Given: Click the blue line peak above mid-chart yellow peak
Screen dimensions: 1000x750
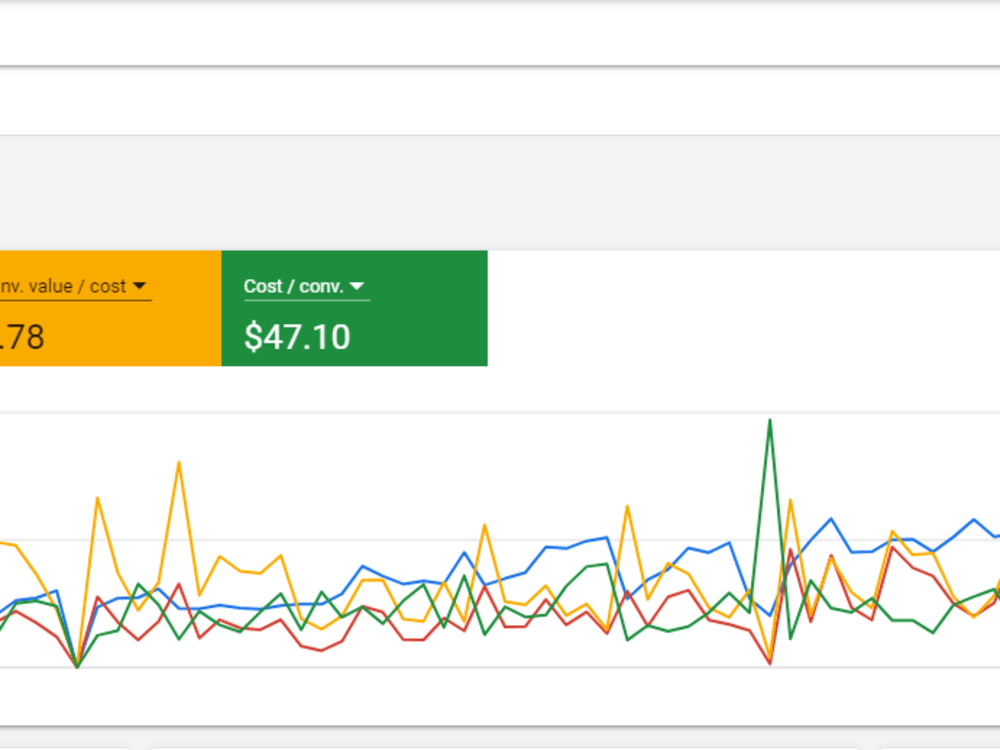Looking at the screenshot, I should pyautogui.click(x=464, y=552).
